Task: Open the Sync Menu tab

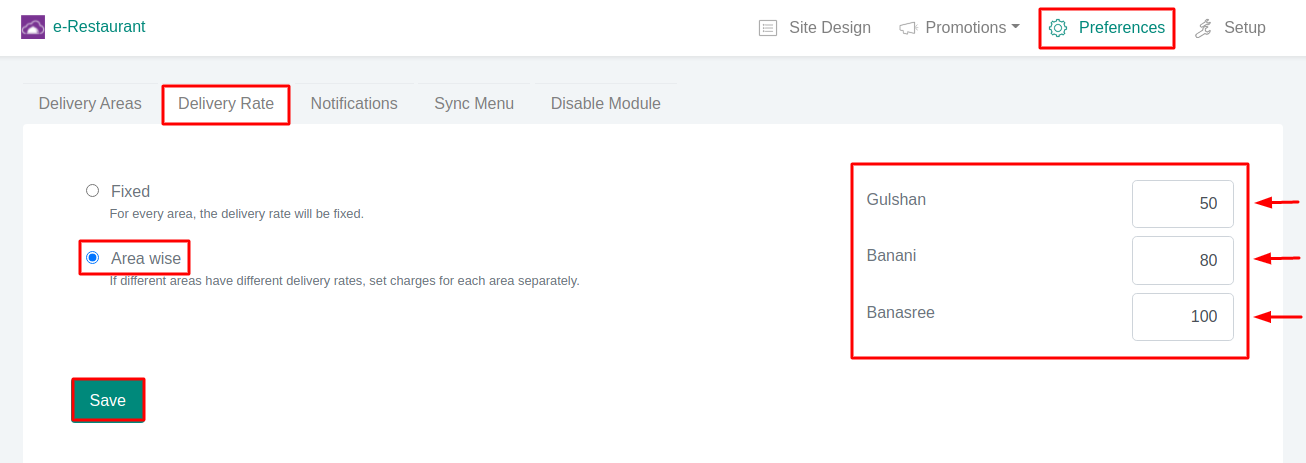Action: tap(474, 103)
